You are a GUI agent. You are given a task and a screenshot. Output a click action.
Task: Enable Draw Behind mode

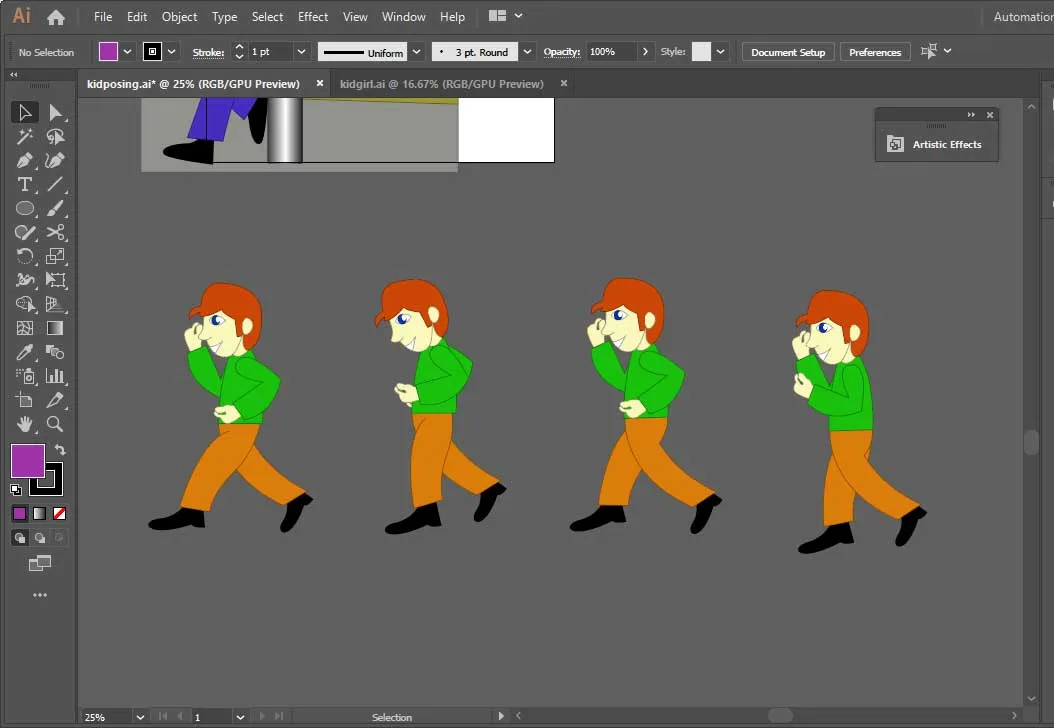(x=40, y=538)
